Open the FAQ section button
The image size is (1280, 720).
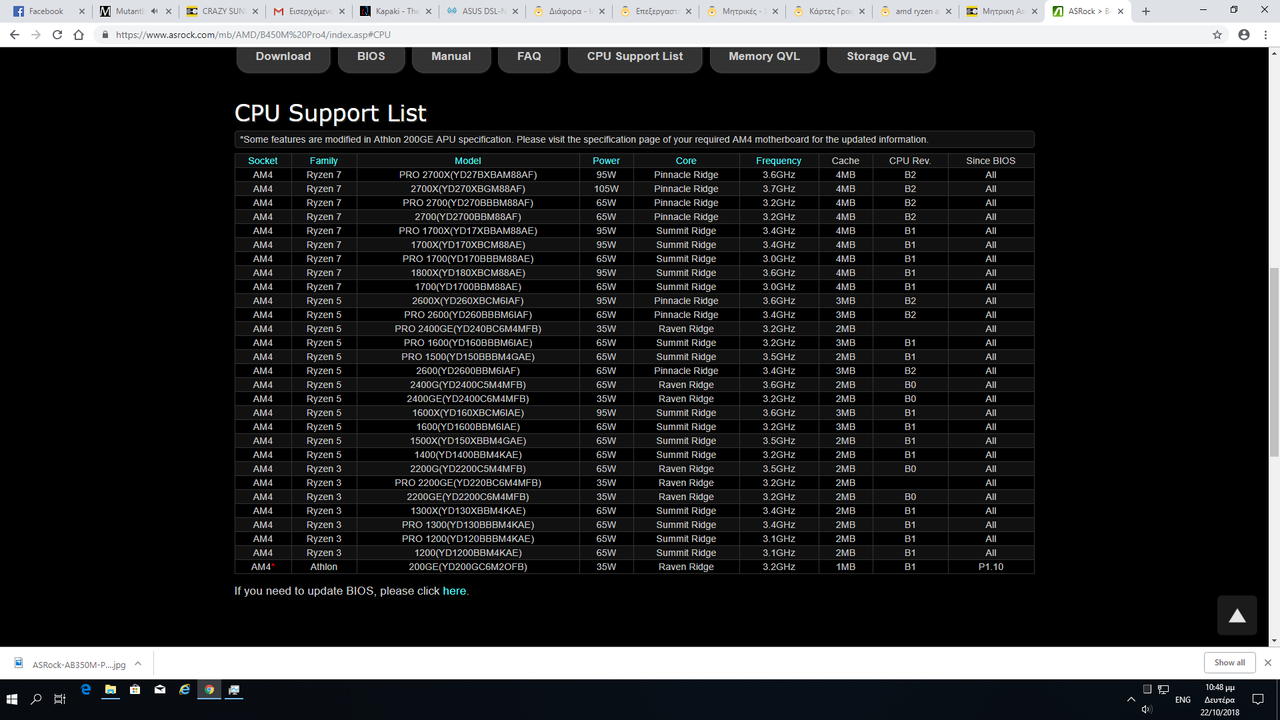(529, 57)
